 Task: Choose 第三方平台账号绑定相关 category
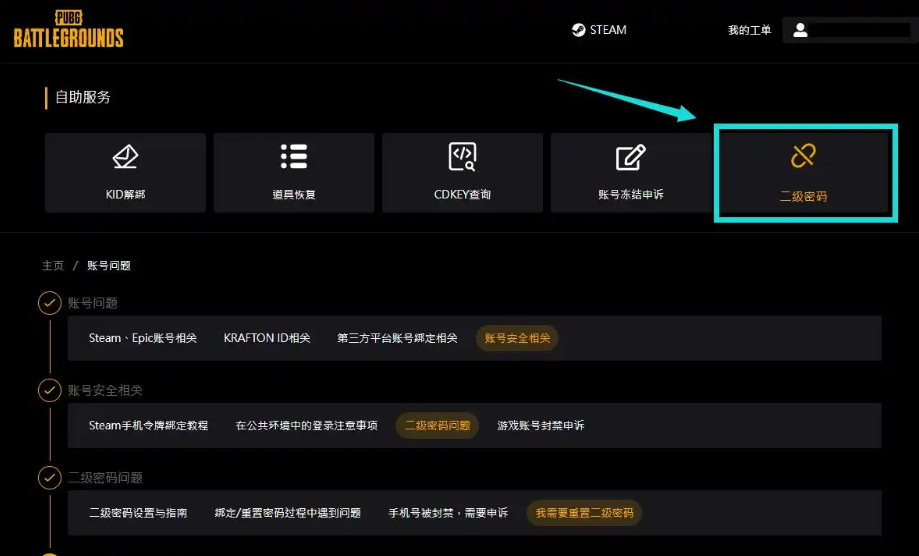(x=397, y=338)
